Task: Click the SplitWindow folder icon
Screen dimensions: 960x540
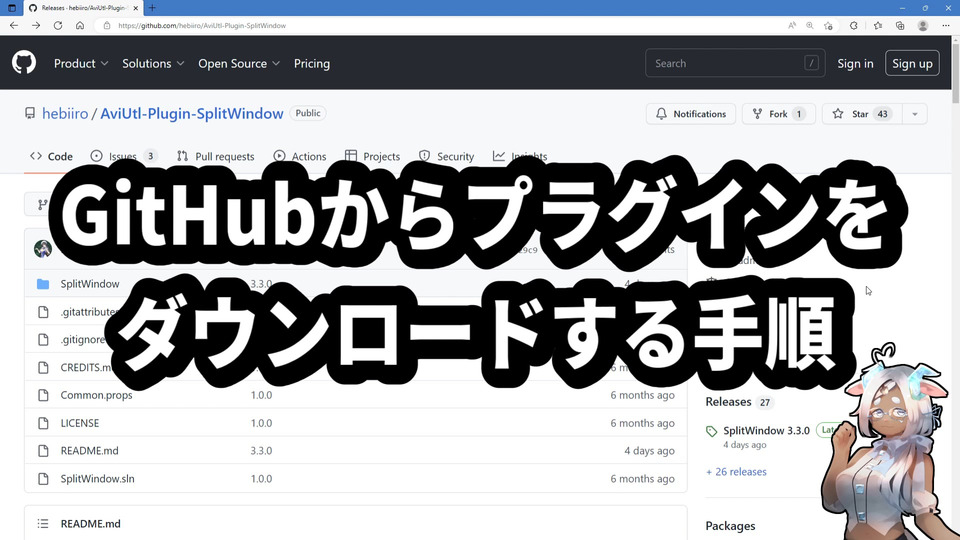Action: pos(43,284)
